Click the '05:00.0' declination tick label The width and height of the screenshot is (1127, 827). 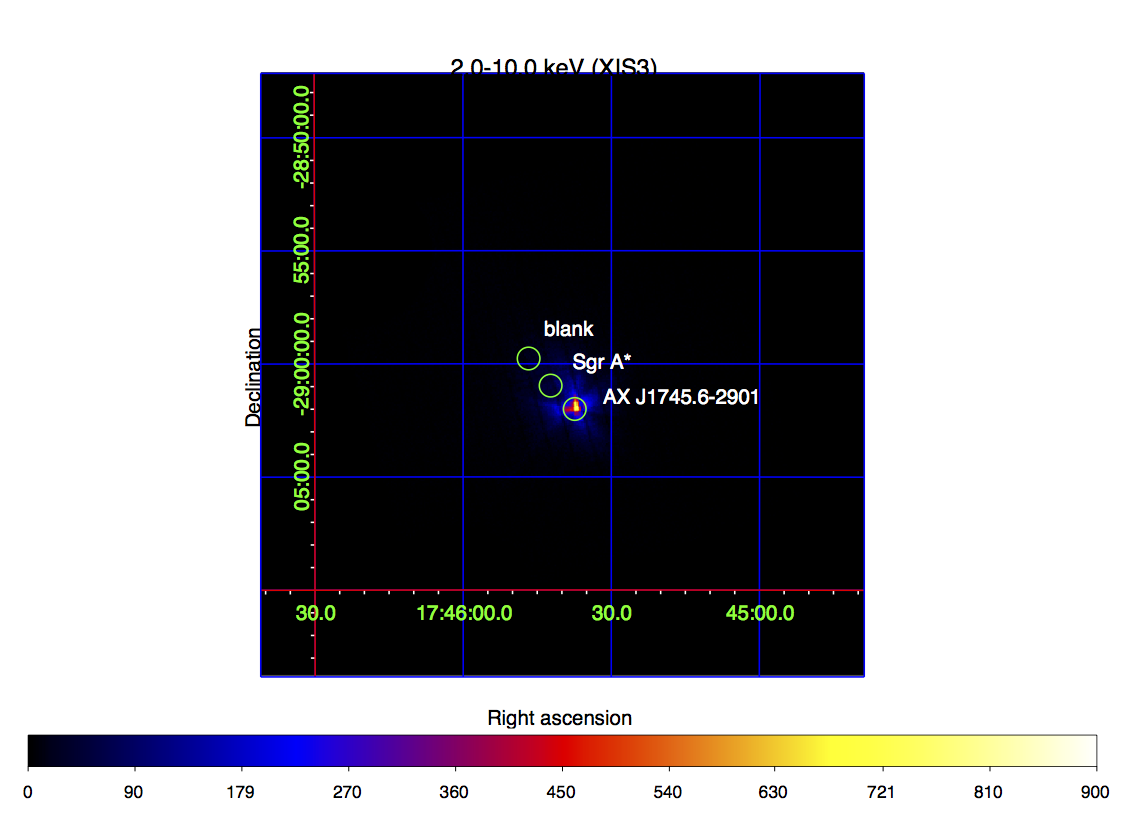click(x=302, y=476)
